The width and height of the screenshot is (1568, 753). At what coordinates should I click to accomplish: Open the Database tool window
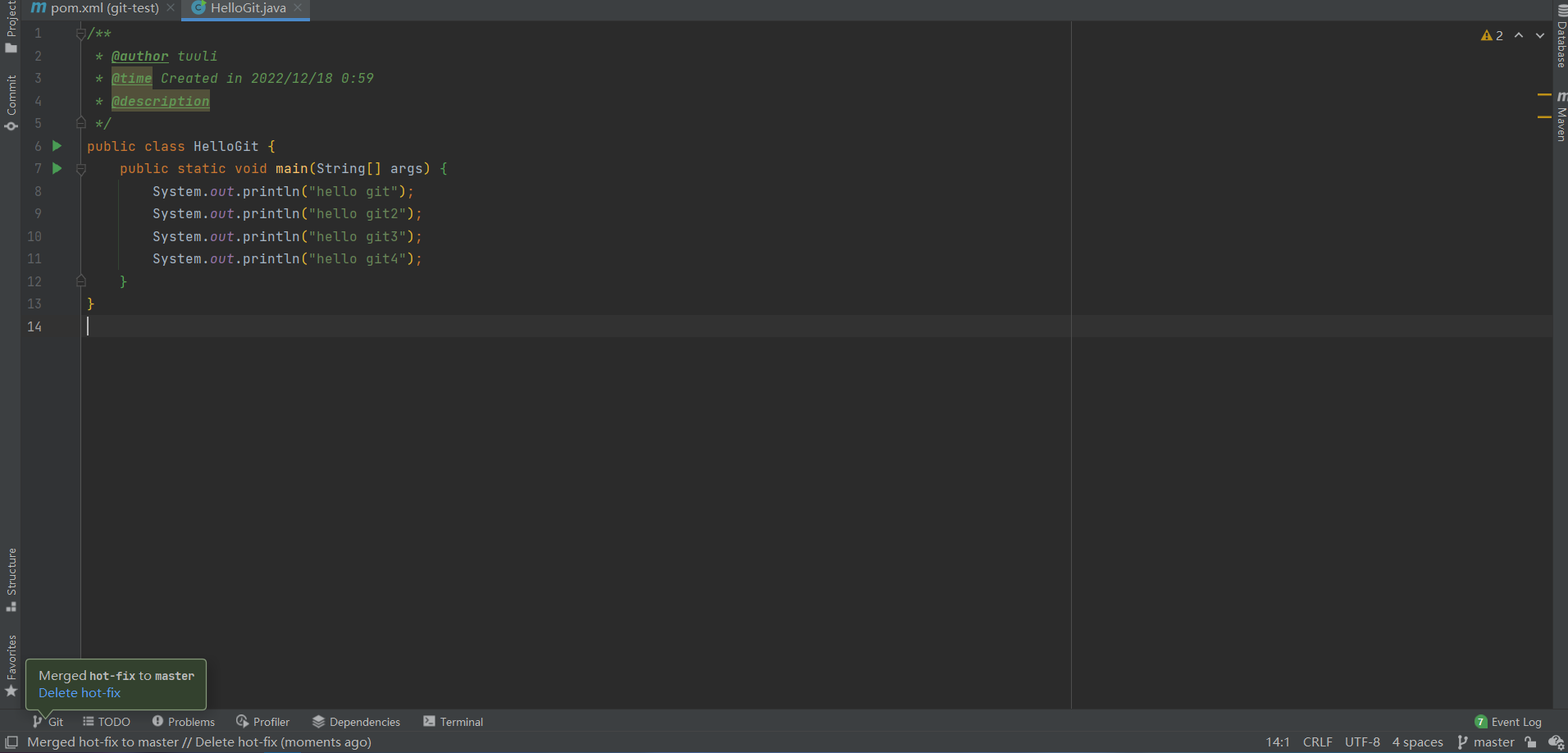tap(1561, 37)
